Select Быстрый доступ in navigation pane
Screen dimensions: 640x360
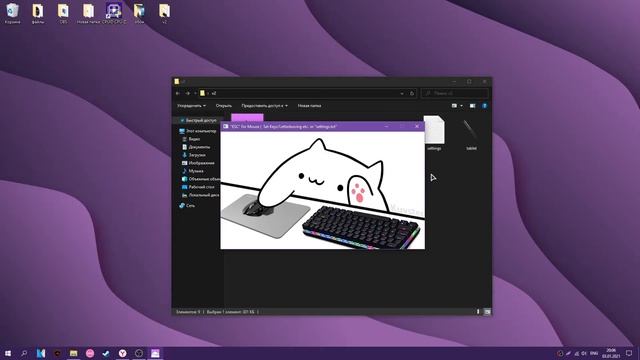(198, 120)
